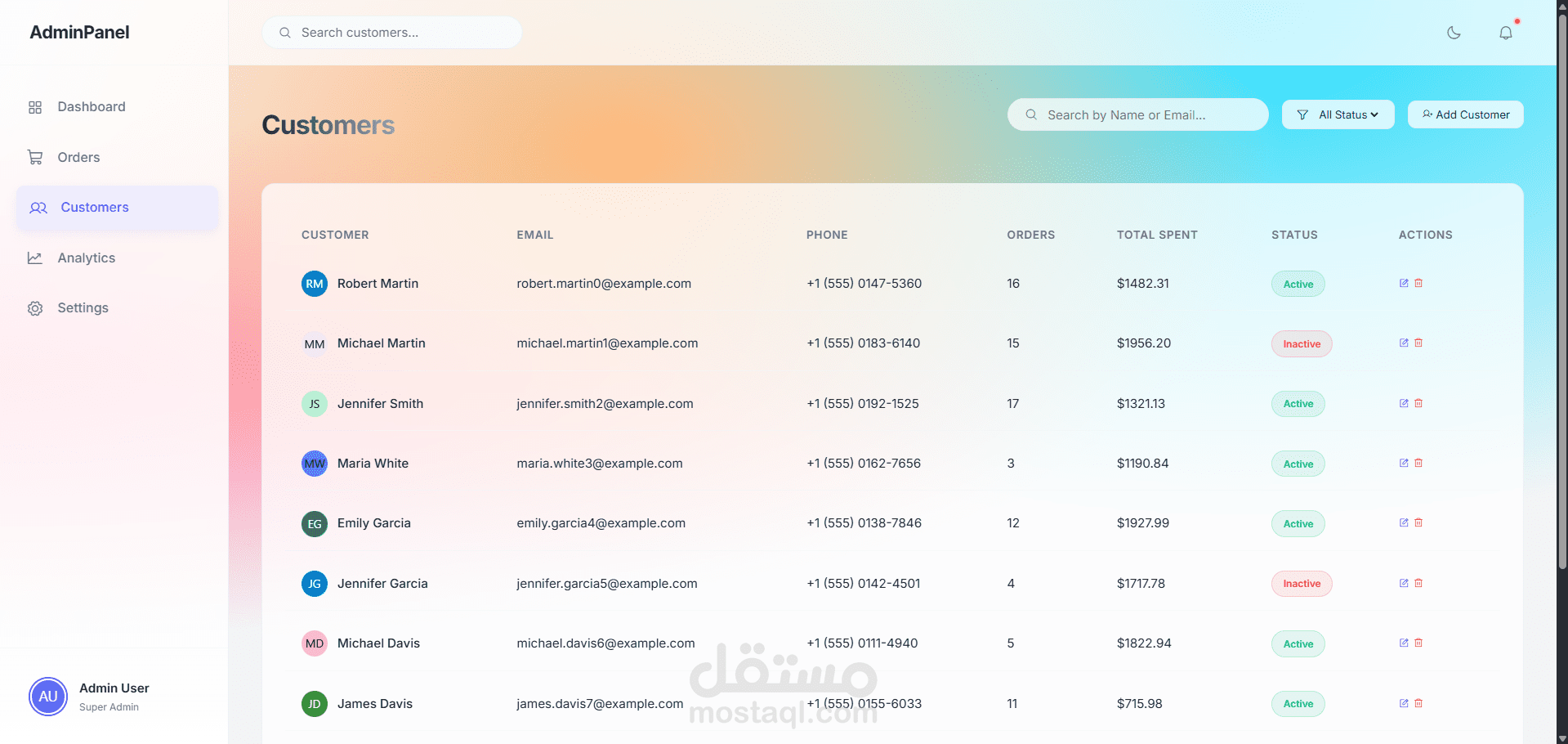Edit Robert Martin's customer record

click(x=1404, y=283)
